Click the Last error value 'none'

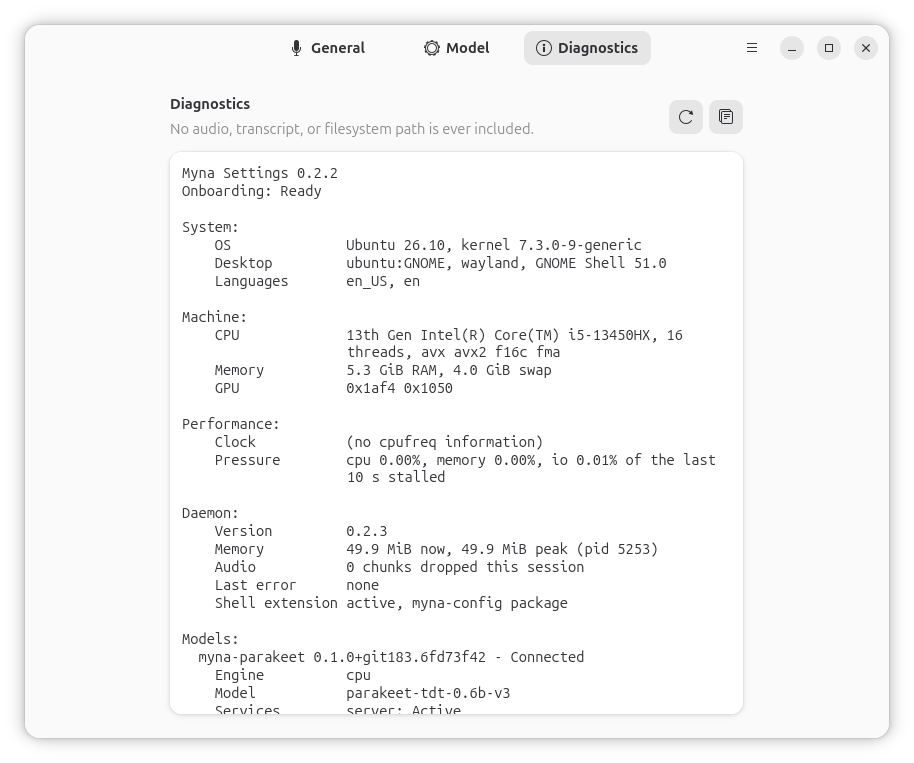[362, 585]
